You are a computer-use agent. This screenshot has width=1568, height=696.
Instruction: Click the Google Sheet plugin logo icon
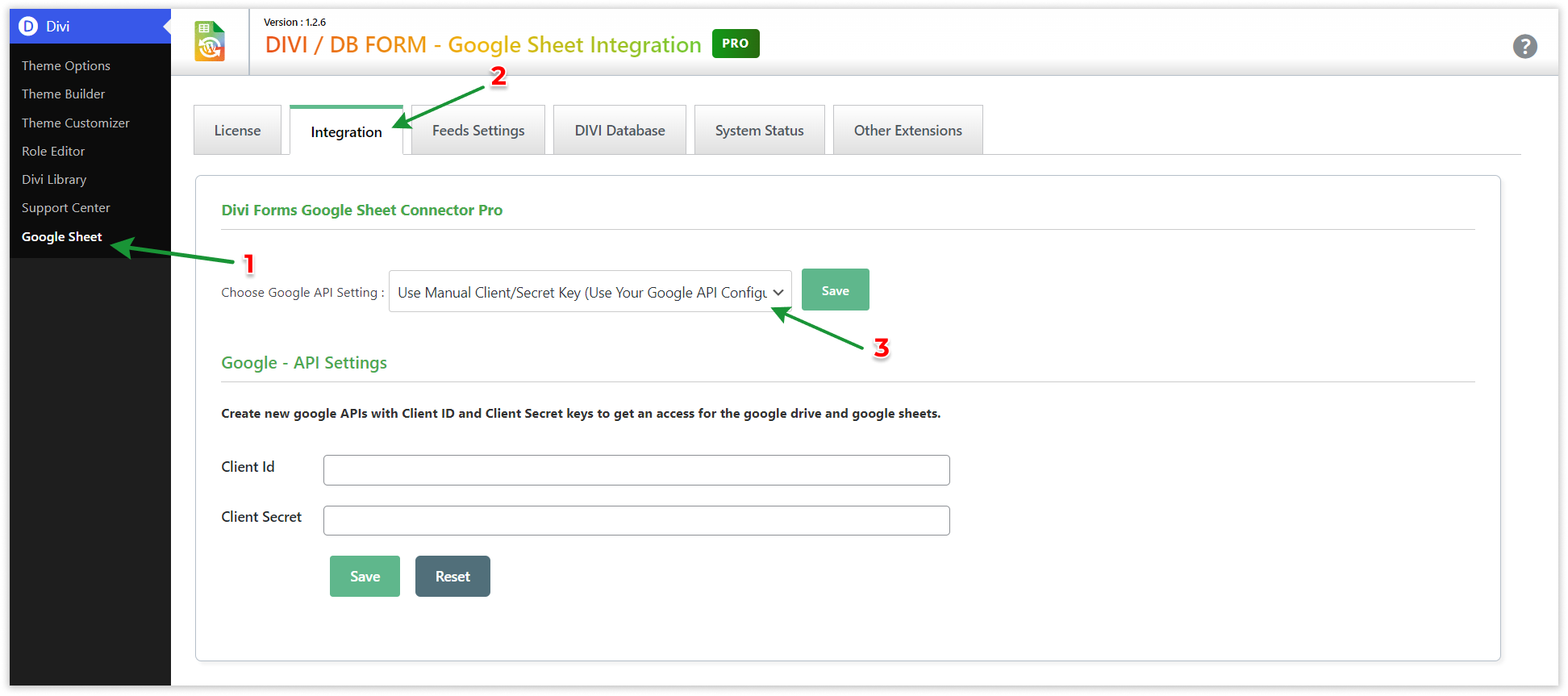click(x=210, y=42)
